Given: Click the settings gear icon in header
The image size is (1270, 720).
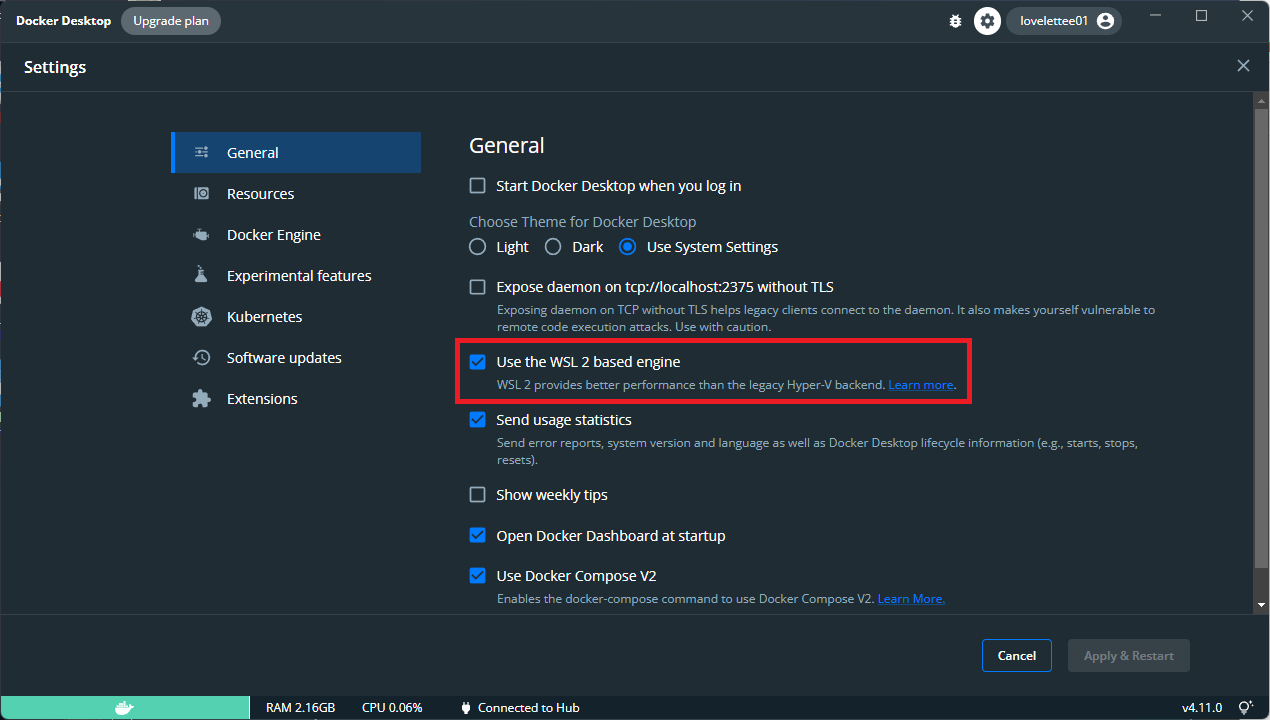Looking at the screenshot, I should 987,21.
